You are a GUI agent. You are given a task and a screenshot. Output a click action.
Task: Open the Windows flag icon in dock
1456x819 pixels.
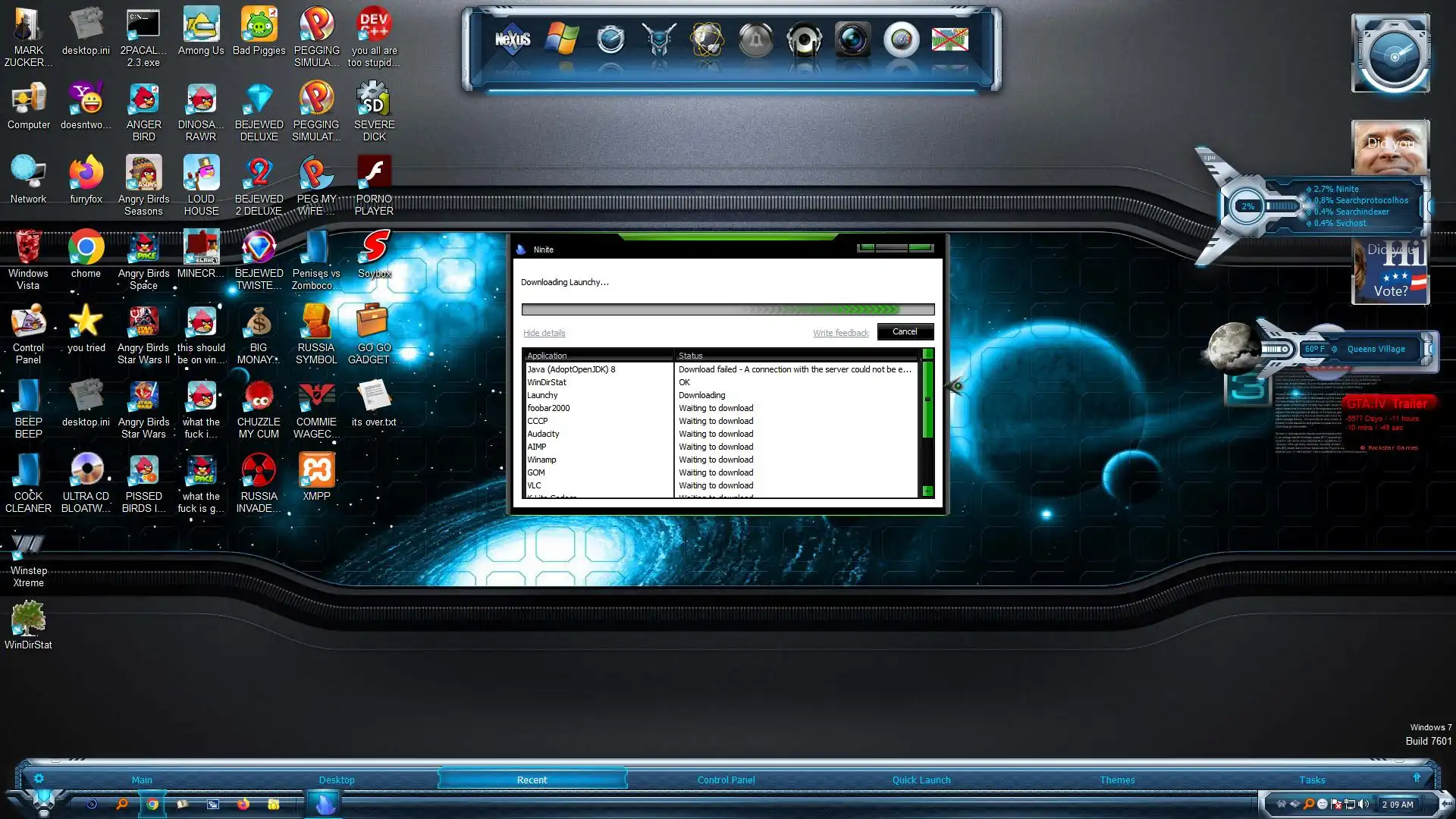[x=562, y=39]
